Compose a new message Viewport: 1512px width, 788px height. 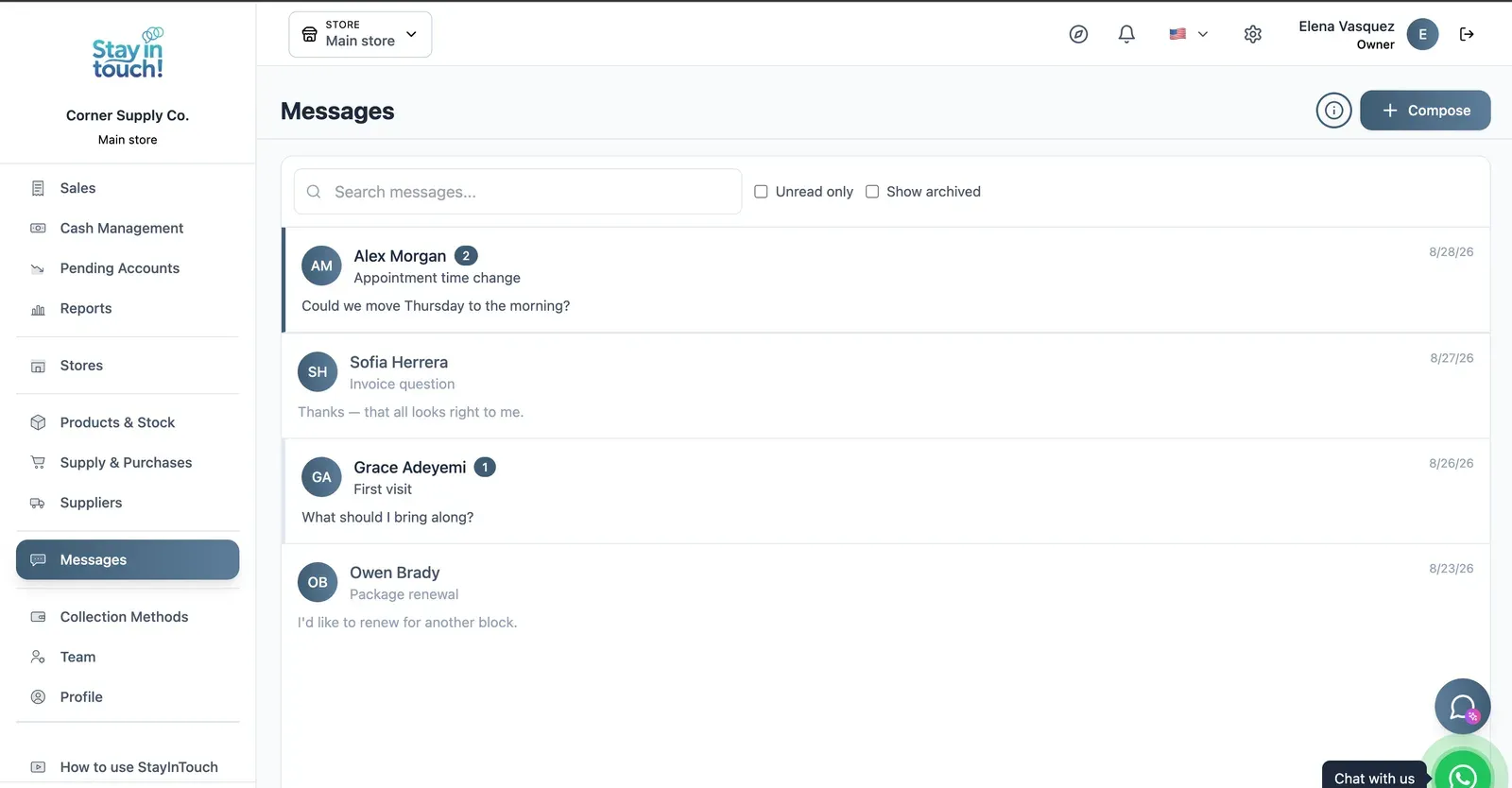(x=1425, y=111)
